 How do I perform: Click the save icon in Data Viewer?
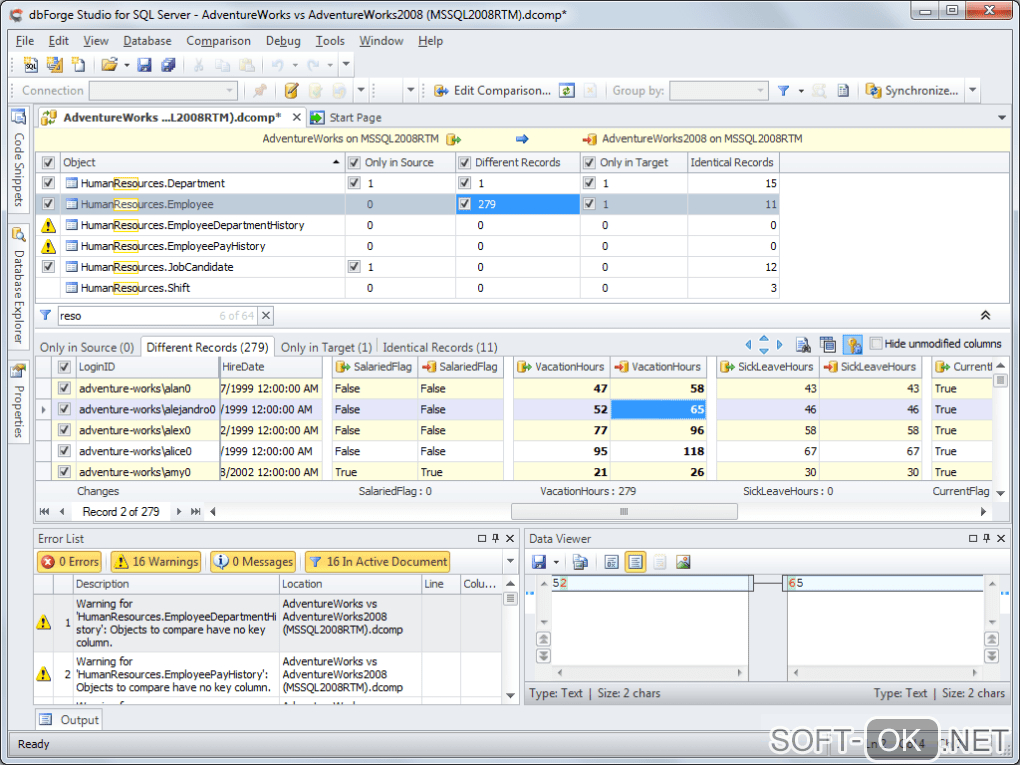tap(539, 562)
